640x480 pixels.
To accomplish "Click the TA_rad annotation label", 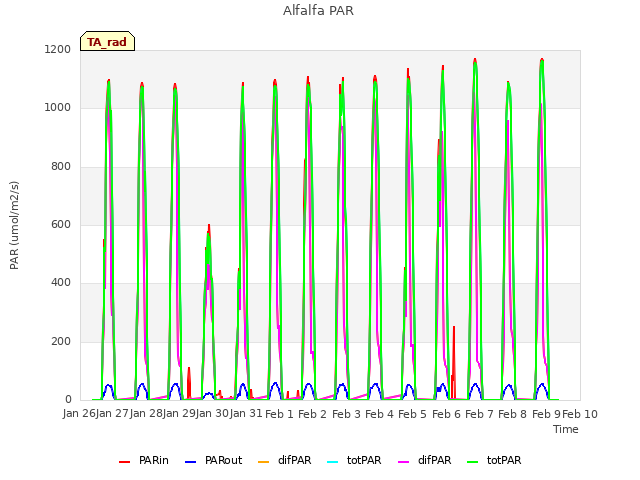I will [107, 41].
